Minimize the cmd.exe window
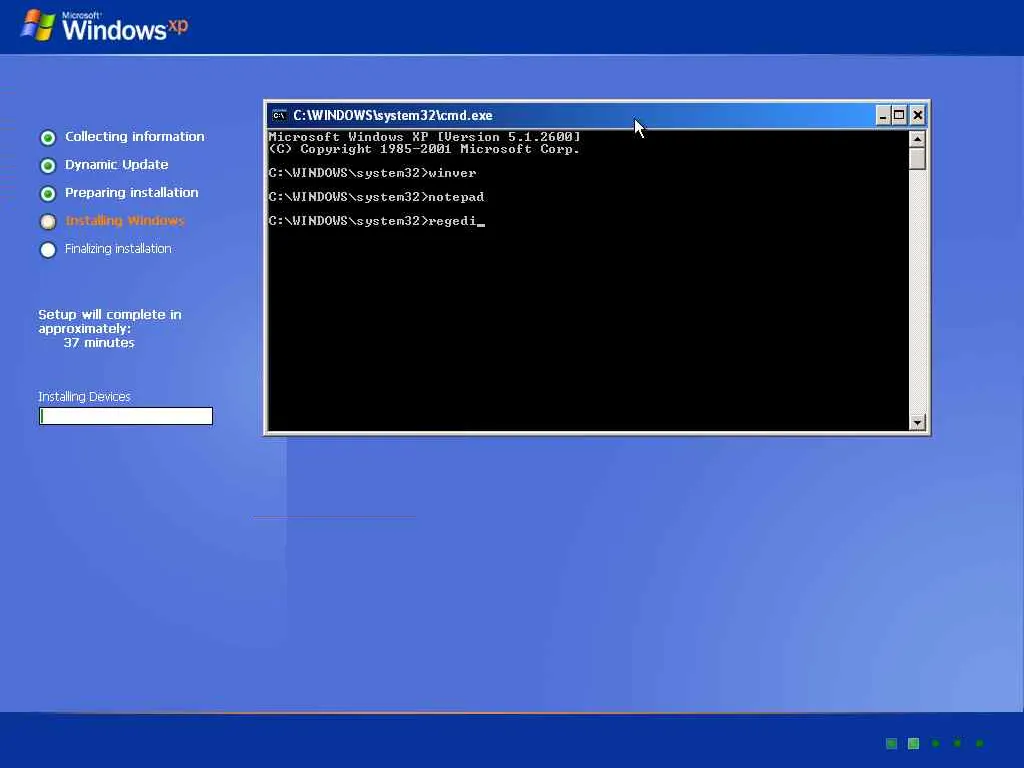Image resolution: width=1024 pixels, height=768 pixels. [883, 116]
